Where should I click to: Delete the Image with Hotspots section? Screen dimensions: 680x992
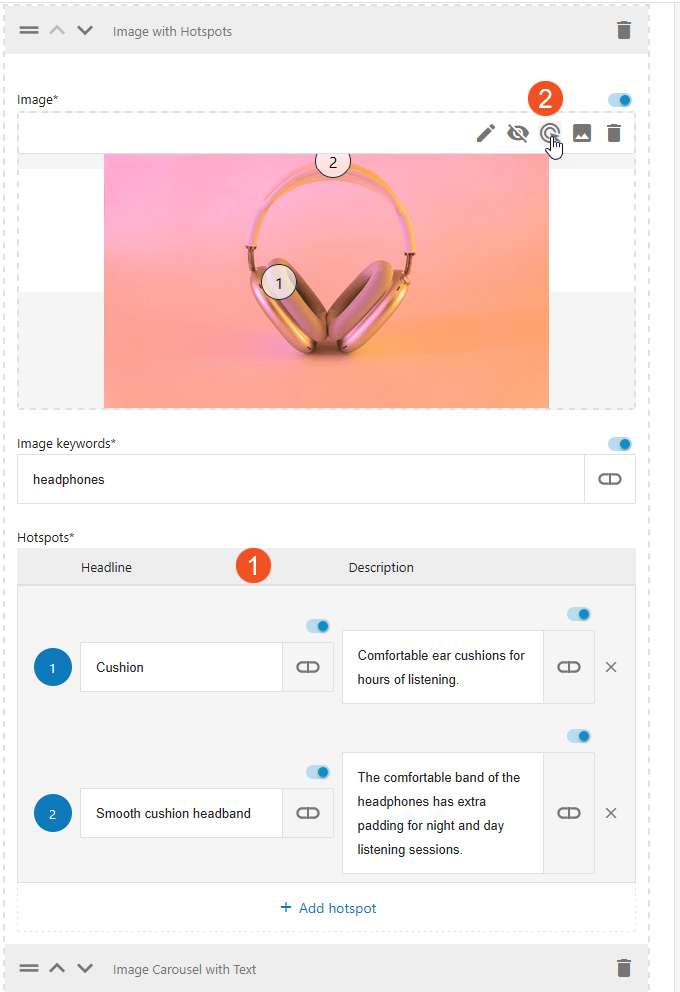point(624,30)
